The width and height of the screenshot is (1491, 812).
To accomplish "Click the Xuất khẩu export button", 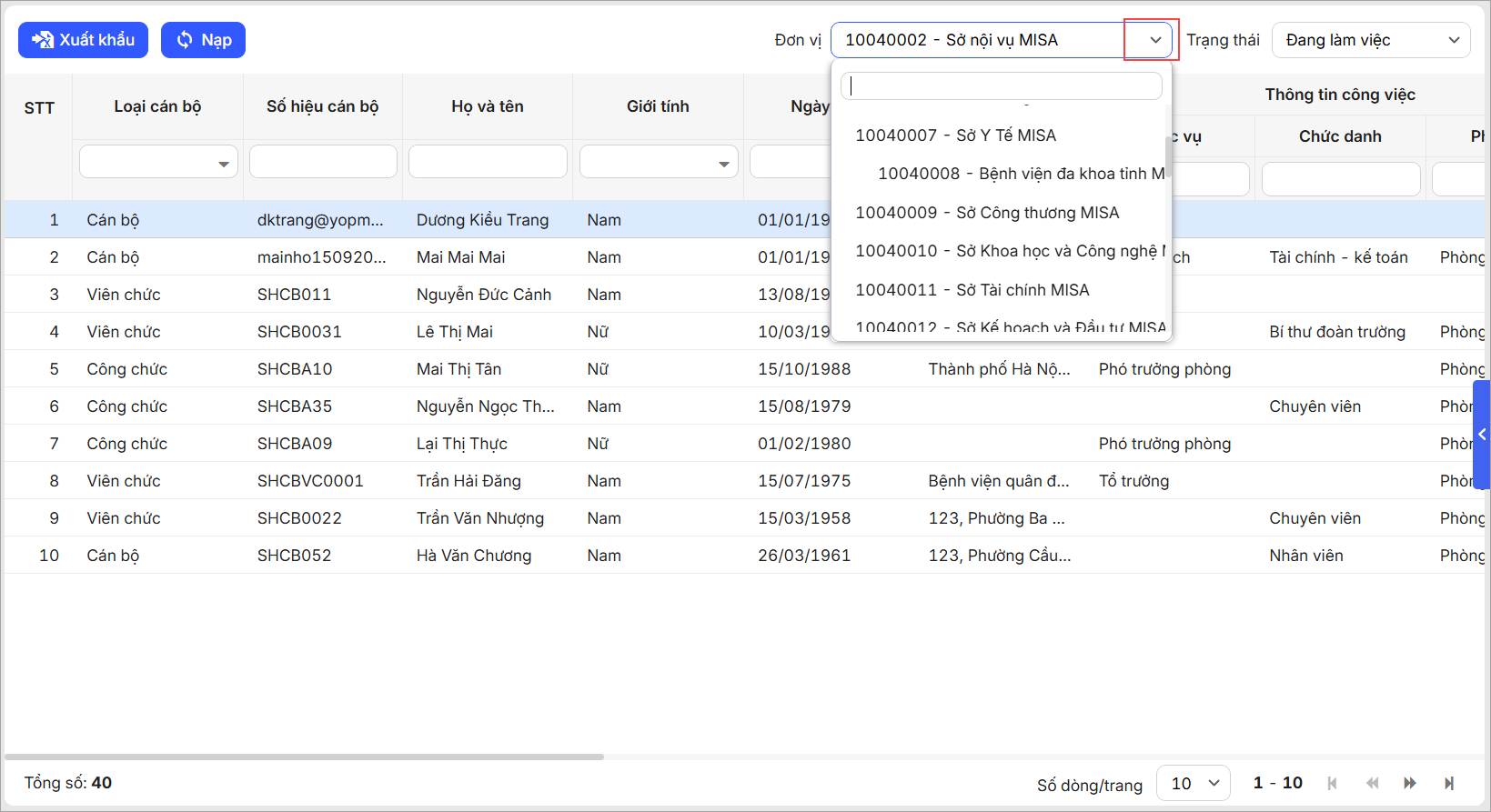I will click(83, 40).
